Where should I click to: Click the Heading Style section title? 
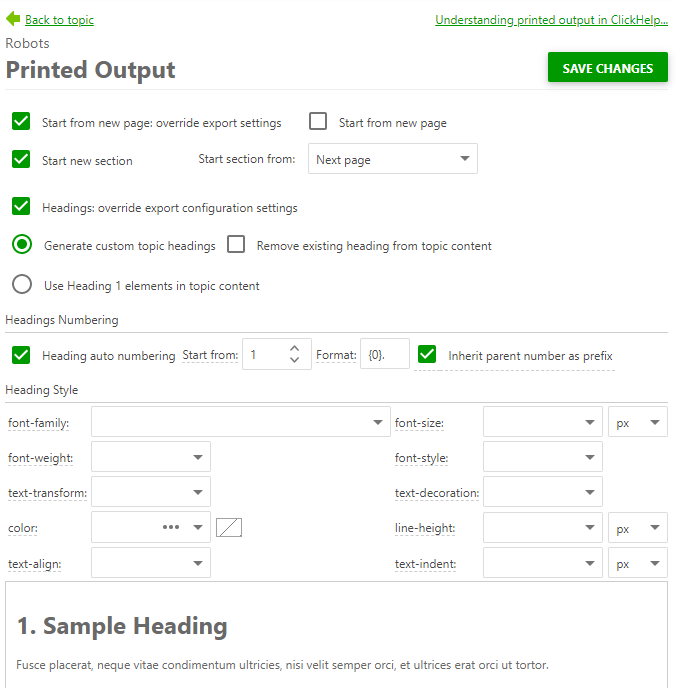coord(42,390)
